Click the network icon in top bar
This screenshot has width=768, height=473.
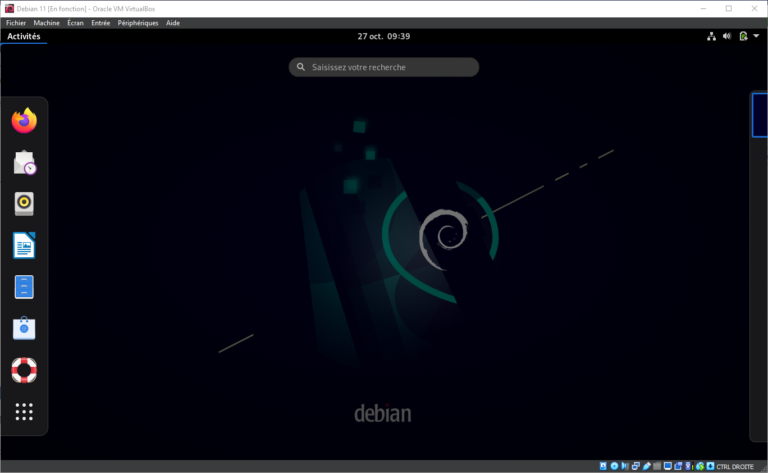[711, 36]
